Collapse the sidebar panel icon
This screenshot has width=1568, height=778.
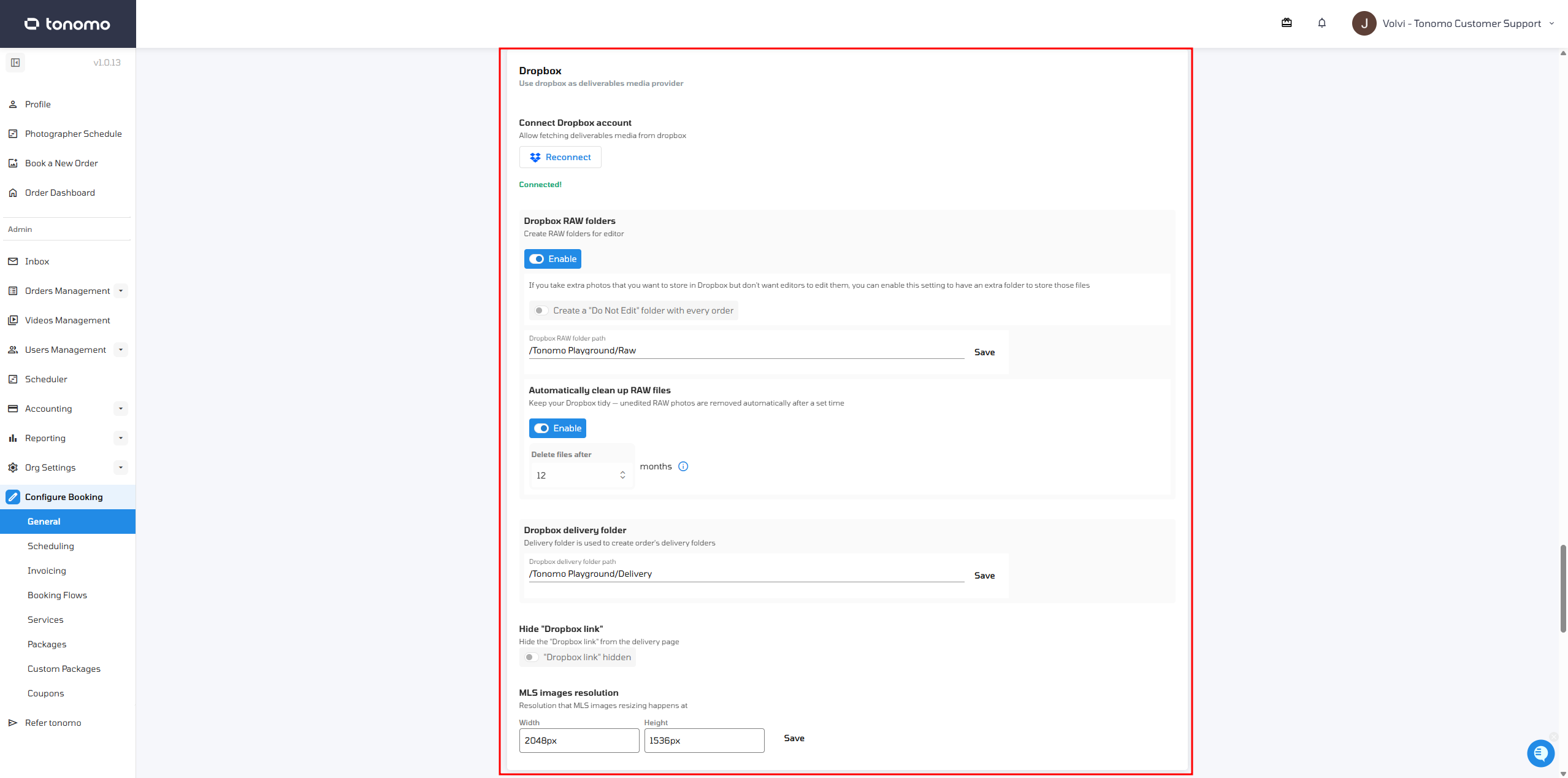[x=15, y=63]
